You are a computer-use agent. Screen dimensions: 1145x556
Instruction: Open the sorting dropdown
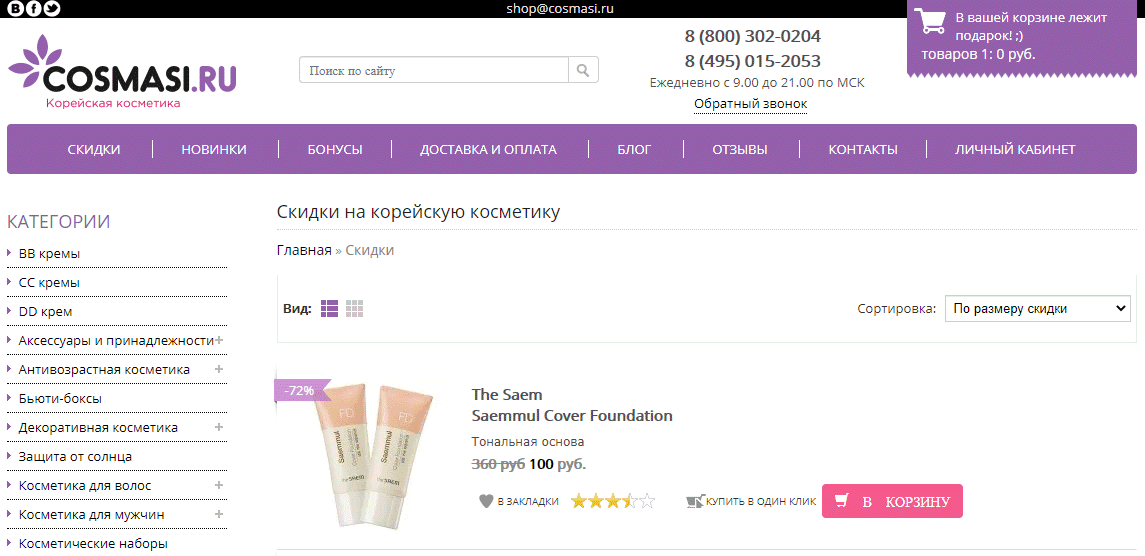pyautogui.click(x=1037, y=308)
